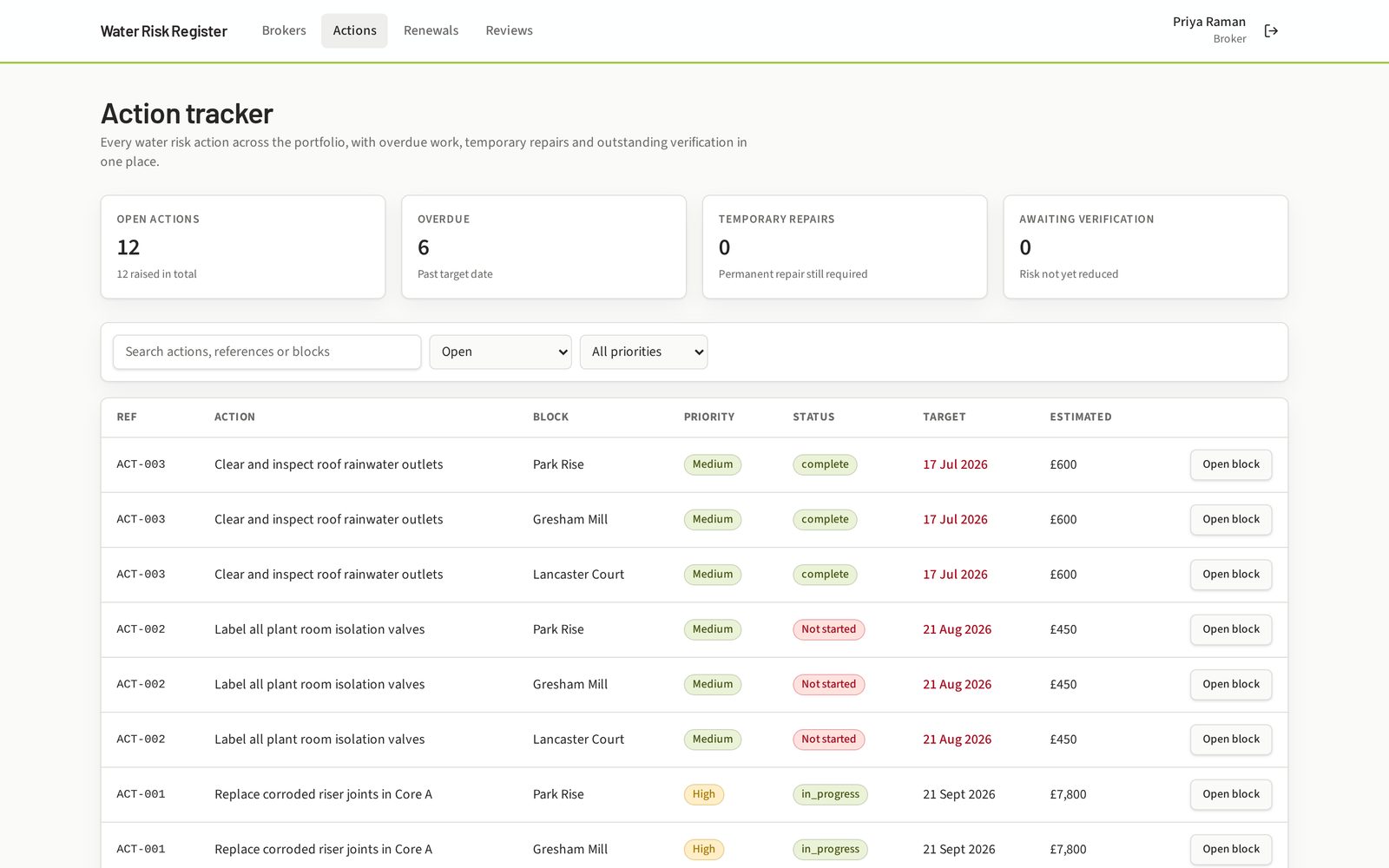Image resolution: width=1389 pixels, height=868 pixels.
Task: Open block for ACT-001 Park Rise
Action: click(1230, 794)
